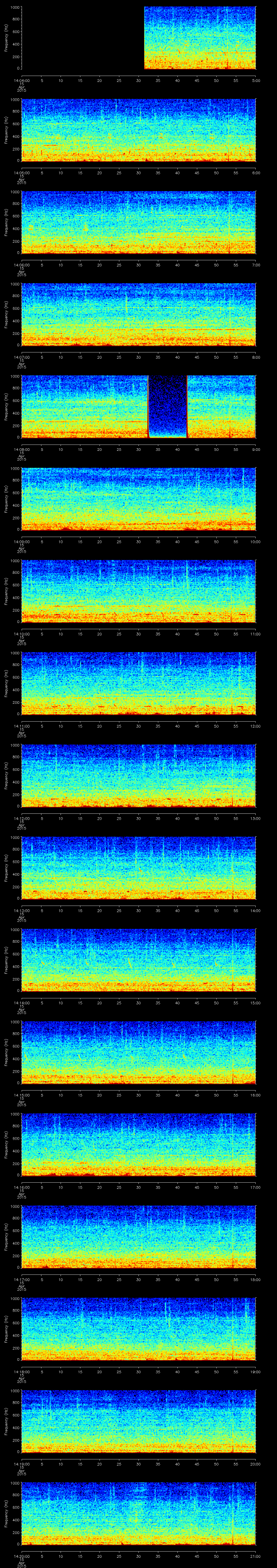Viewport: 277px width, 1568px height.
Task: Click the '21:00' end time label
Action: (x=255, y=1556)
